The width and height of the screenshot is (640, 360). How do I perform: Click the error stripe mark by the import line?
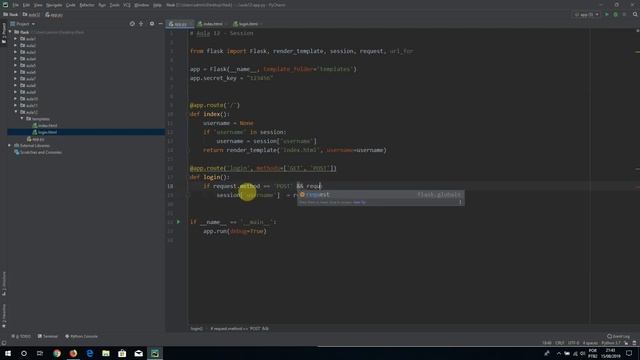pyautogui.click(x=637, y=52)
